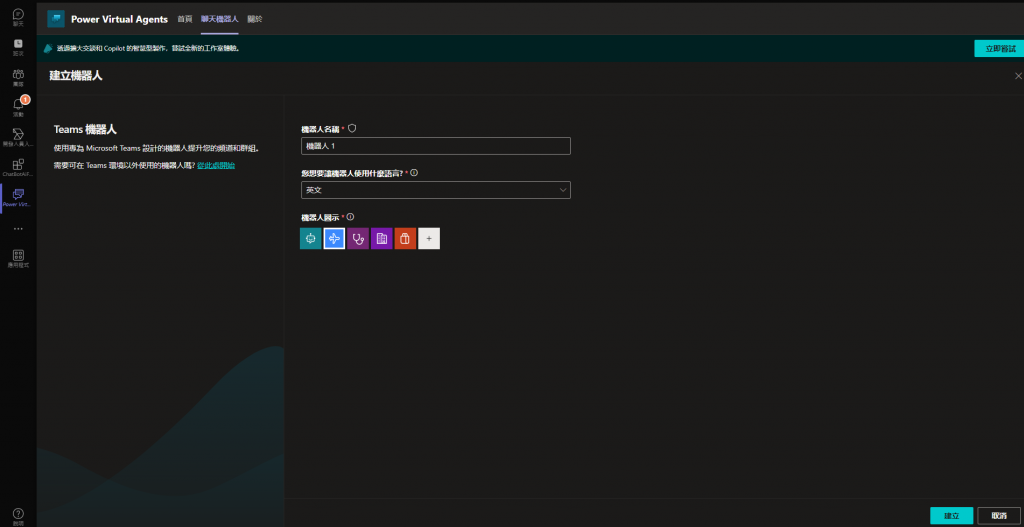The width and height of the screenshot is (1024, 527).
Task: Switch to the 聊天機器人 tab
Action: [219, 19]
